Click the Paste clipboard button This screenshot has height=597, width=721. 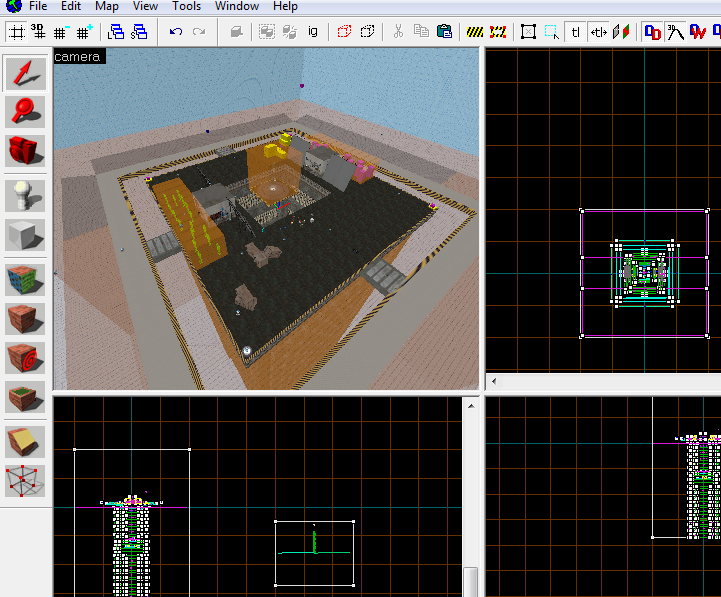click(443, 32)
